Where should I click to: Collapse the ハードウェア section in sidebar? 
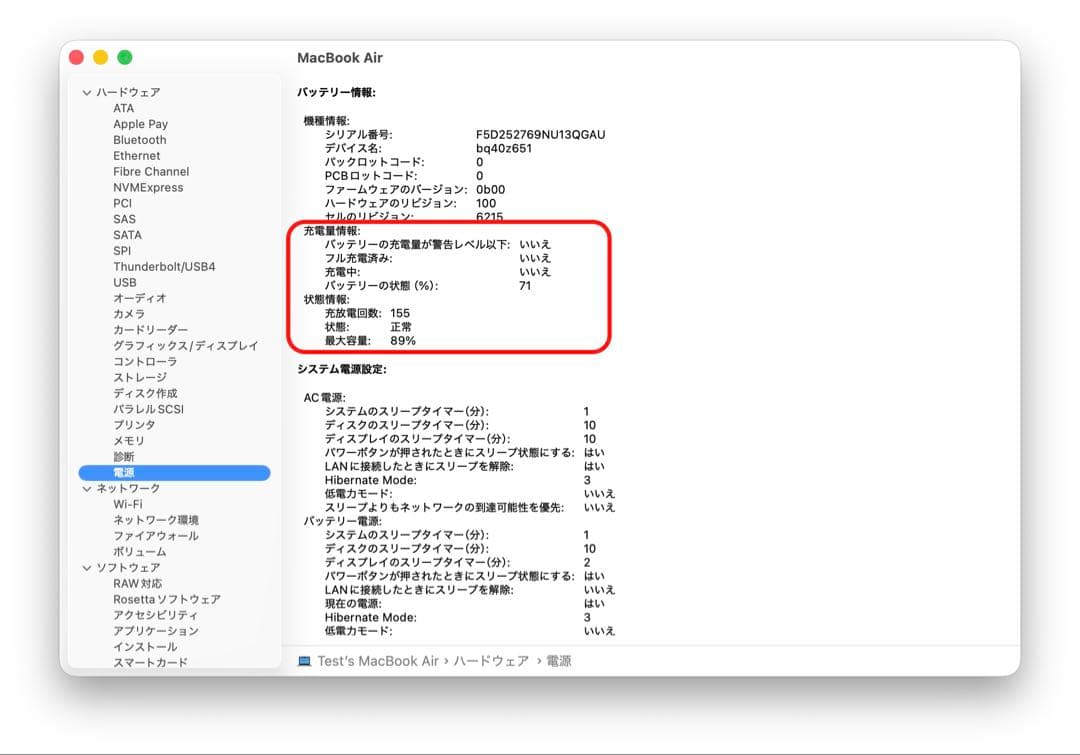89,91
